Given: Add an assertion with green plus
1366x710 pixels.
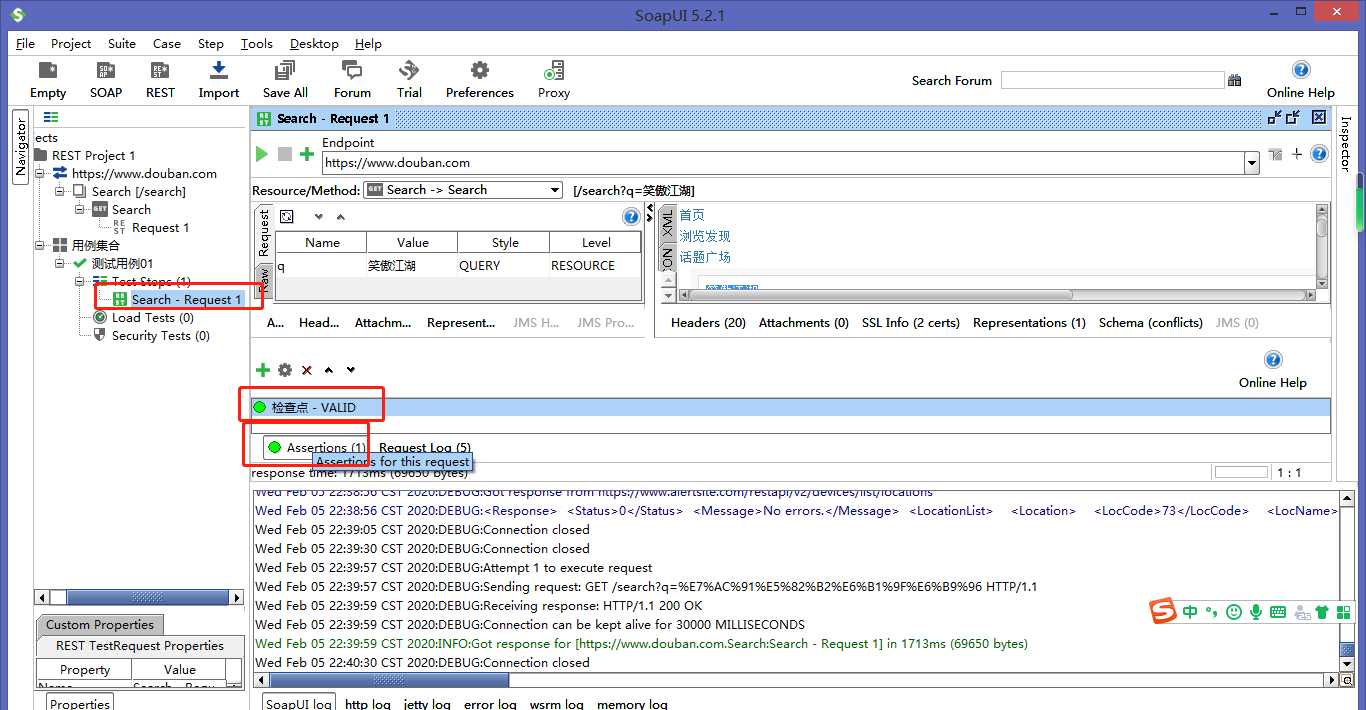Looking at the screenshot, I should coord(263,370).
